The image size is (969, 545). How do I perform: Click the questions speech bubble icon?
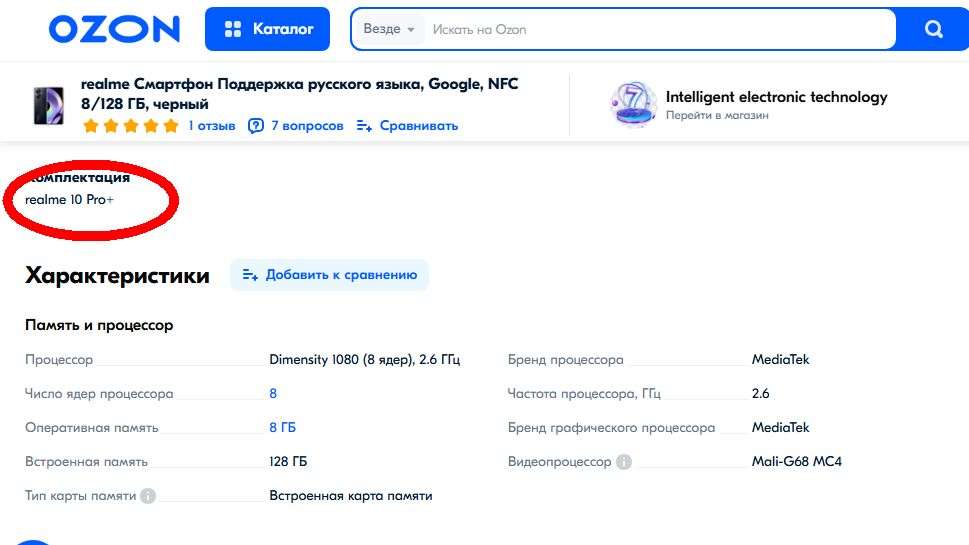tap(256, 126)
